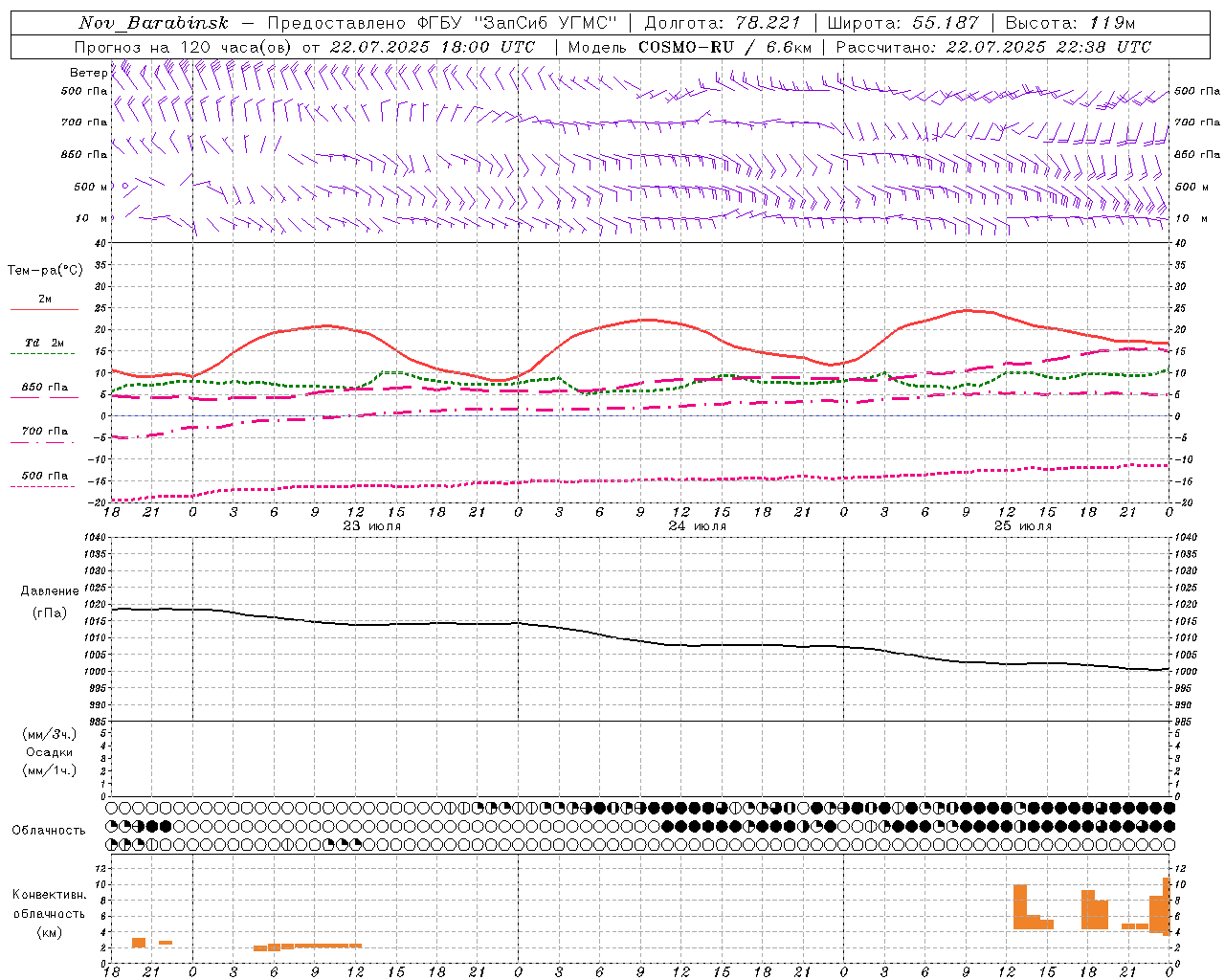Click the Ветер panel label
Viewport: 1225px width, 980px height.
tap(88, 73)
